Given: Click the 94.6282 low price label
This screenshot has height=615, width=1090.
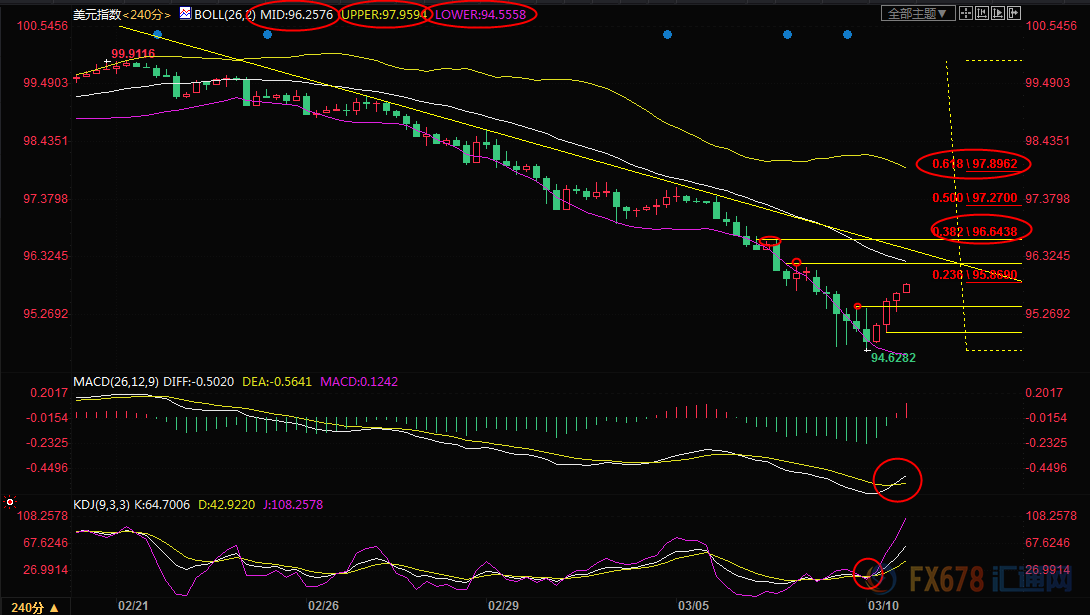Looking at the screenshot, I should tap(893, 357).
